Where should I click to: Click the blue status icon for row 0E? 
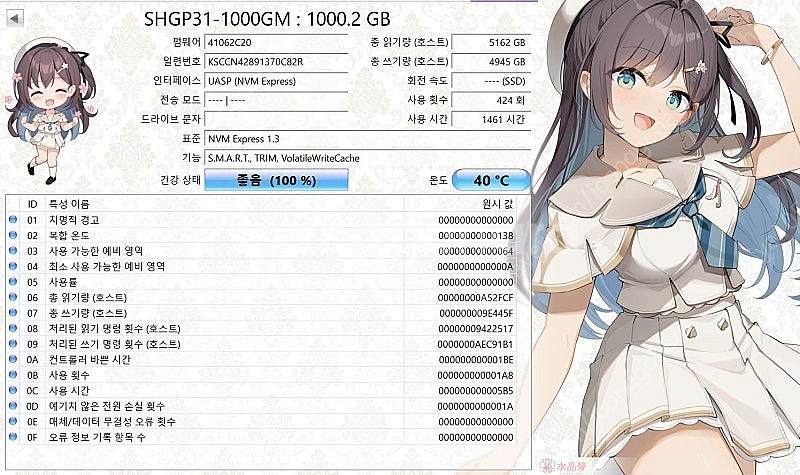click(13, 421)
